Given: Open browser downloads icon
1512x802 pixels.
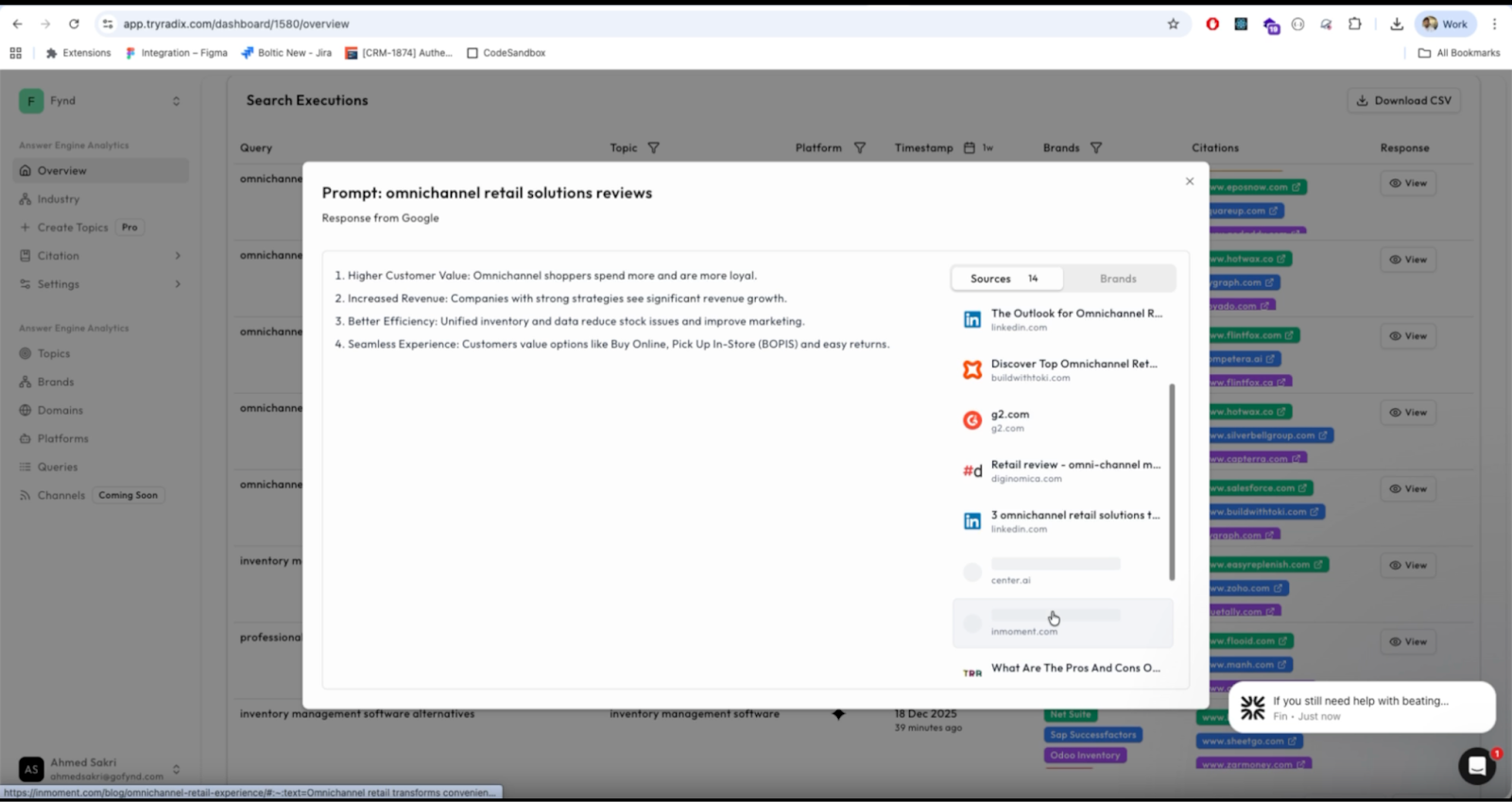Looking at the screenshot, I should [x=1397, y=24].
